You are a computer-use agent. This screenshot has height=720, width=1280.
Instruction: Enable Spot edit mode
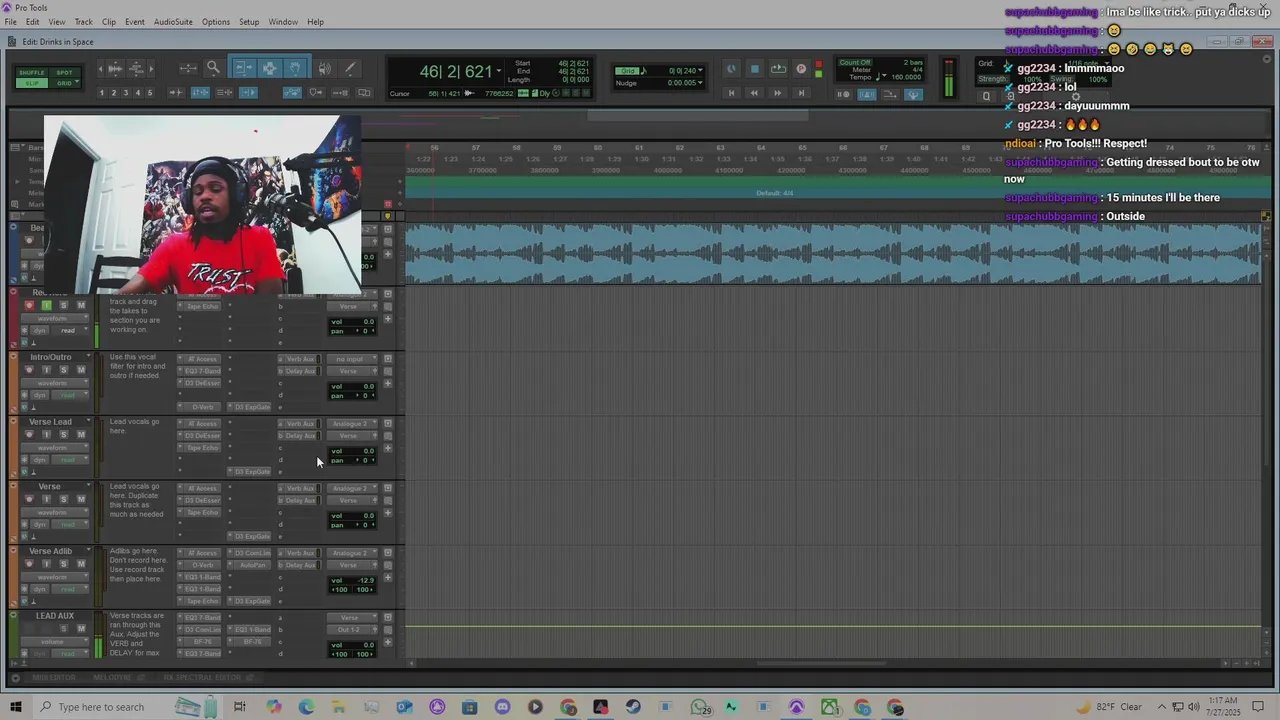tap(64, 73)
